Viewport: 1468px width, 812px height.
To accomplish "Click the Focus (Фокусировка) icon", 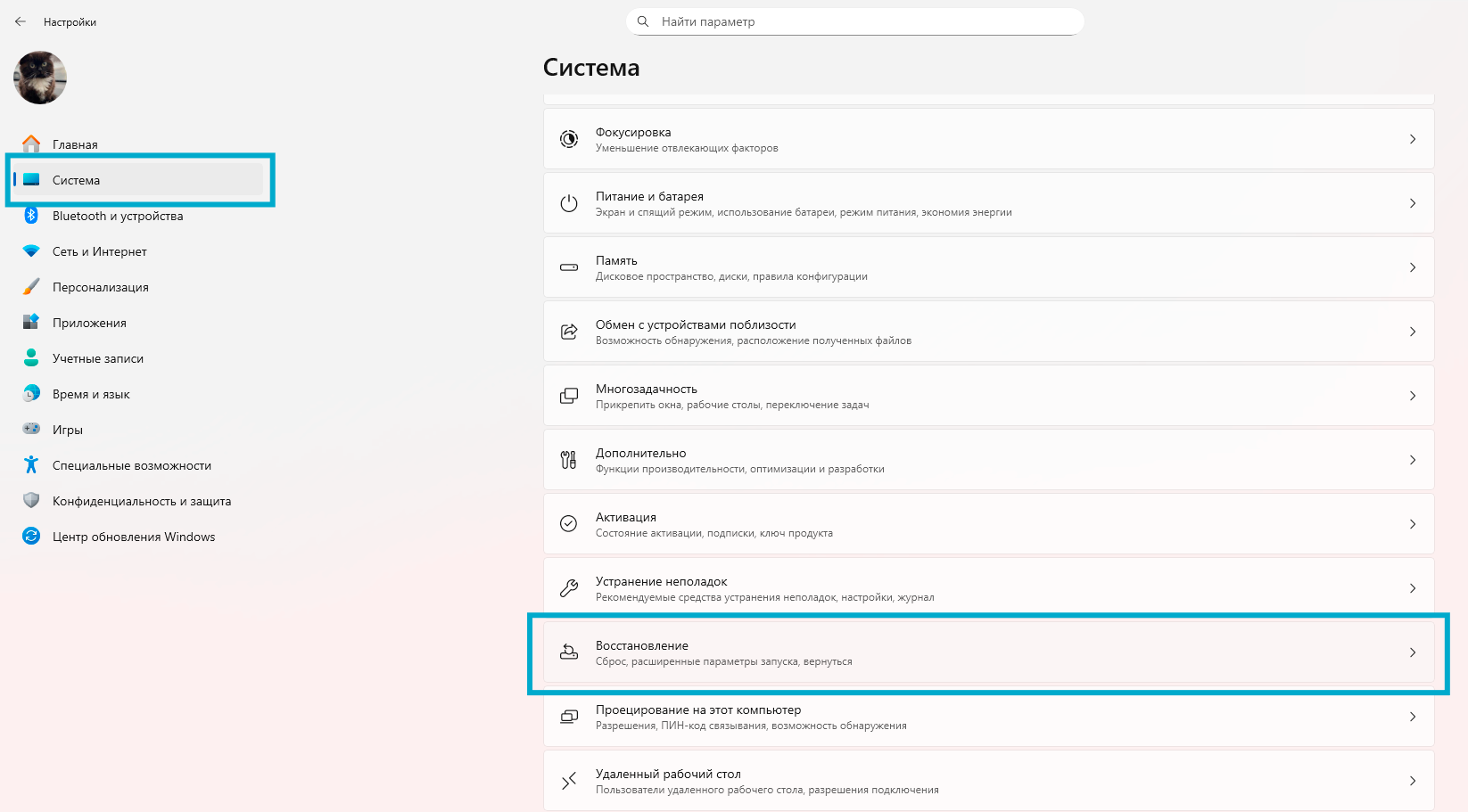I will (568, 139).
